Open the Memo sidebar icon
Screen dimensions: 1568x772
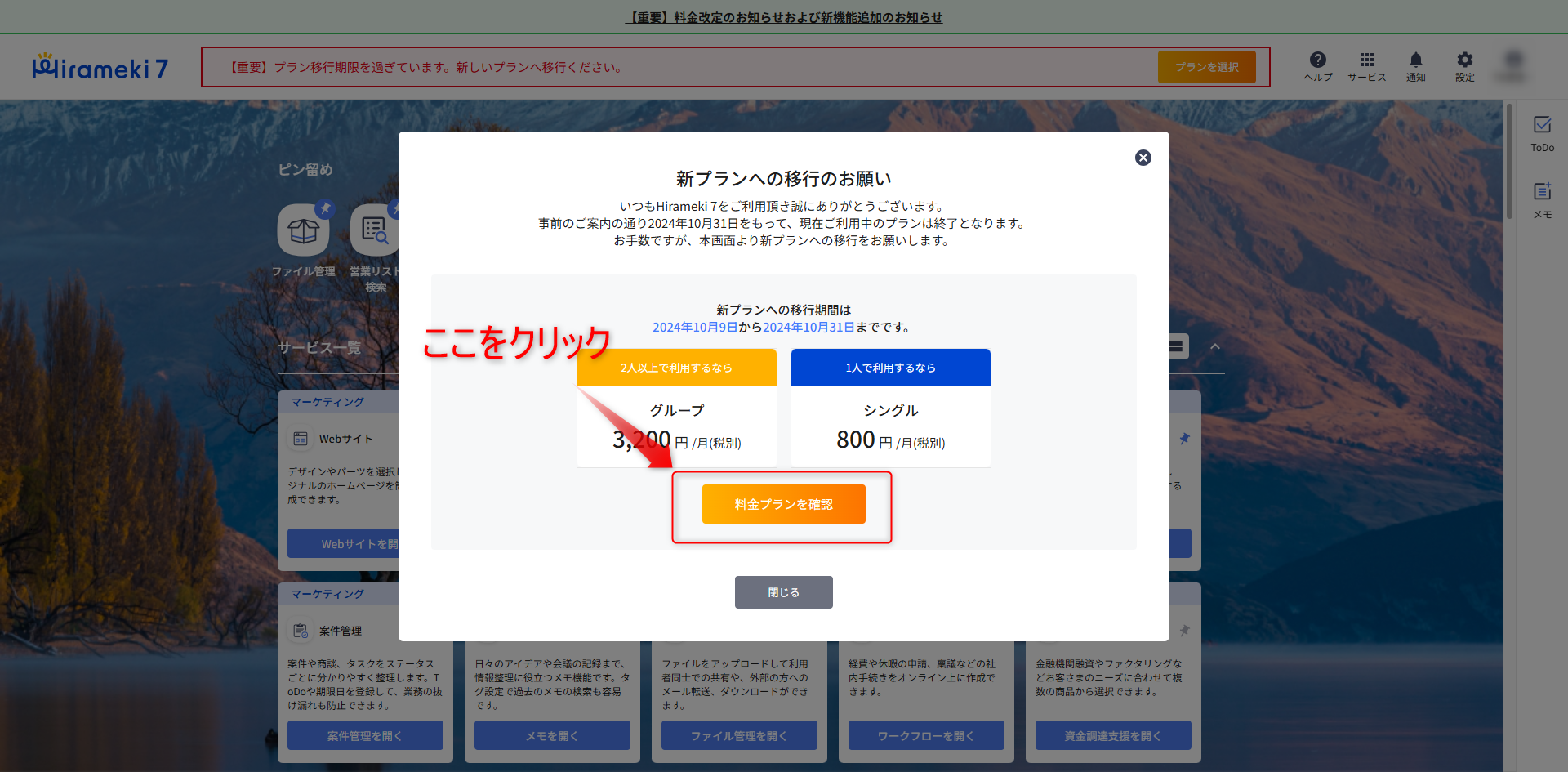click(1542, 193)
